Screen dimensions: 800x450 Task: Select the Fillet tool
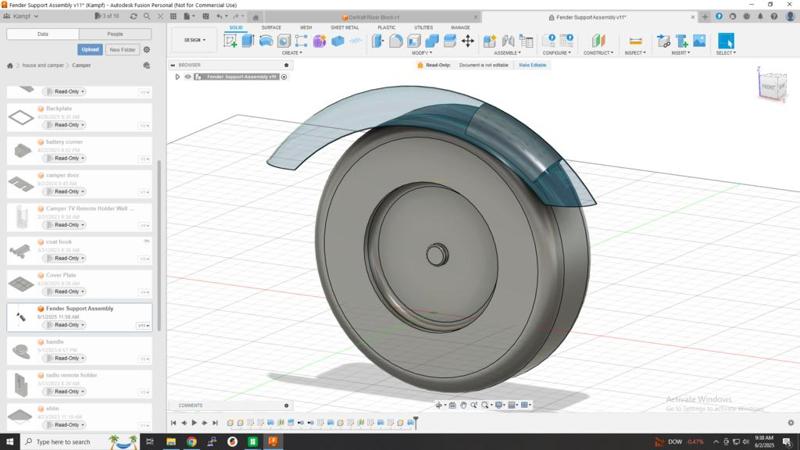(x=396, y=41)
